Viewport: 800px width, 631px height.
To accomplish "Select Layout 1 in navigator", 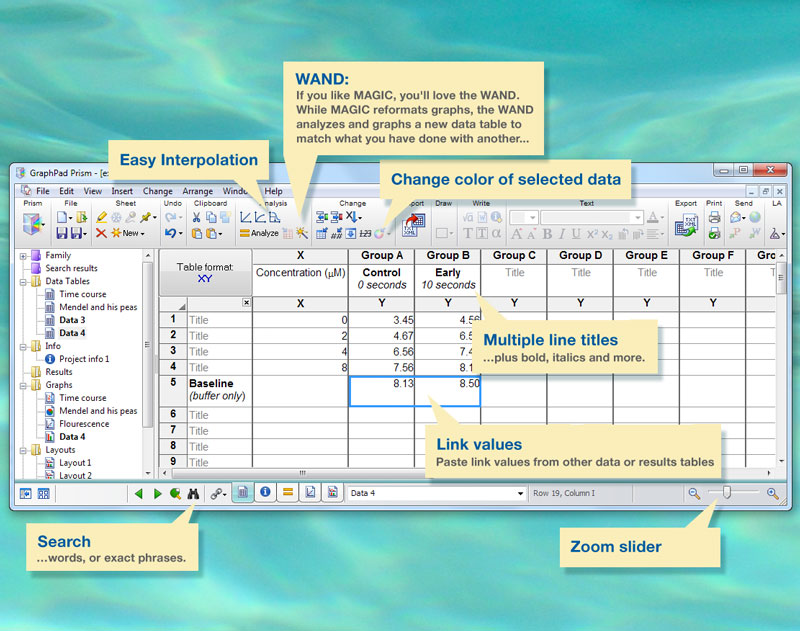I will click(x=75, y=463).
